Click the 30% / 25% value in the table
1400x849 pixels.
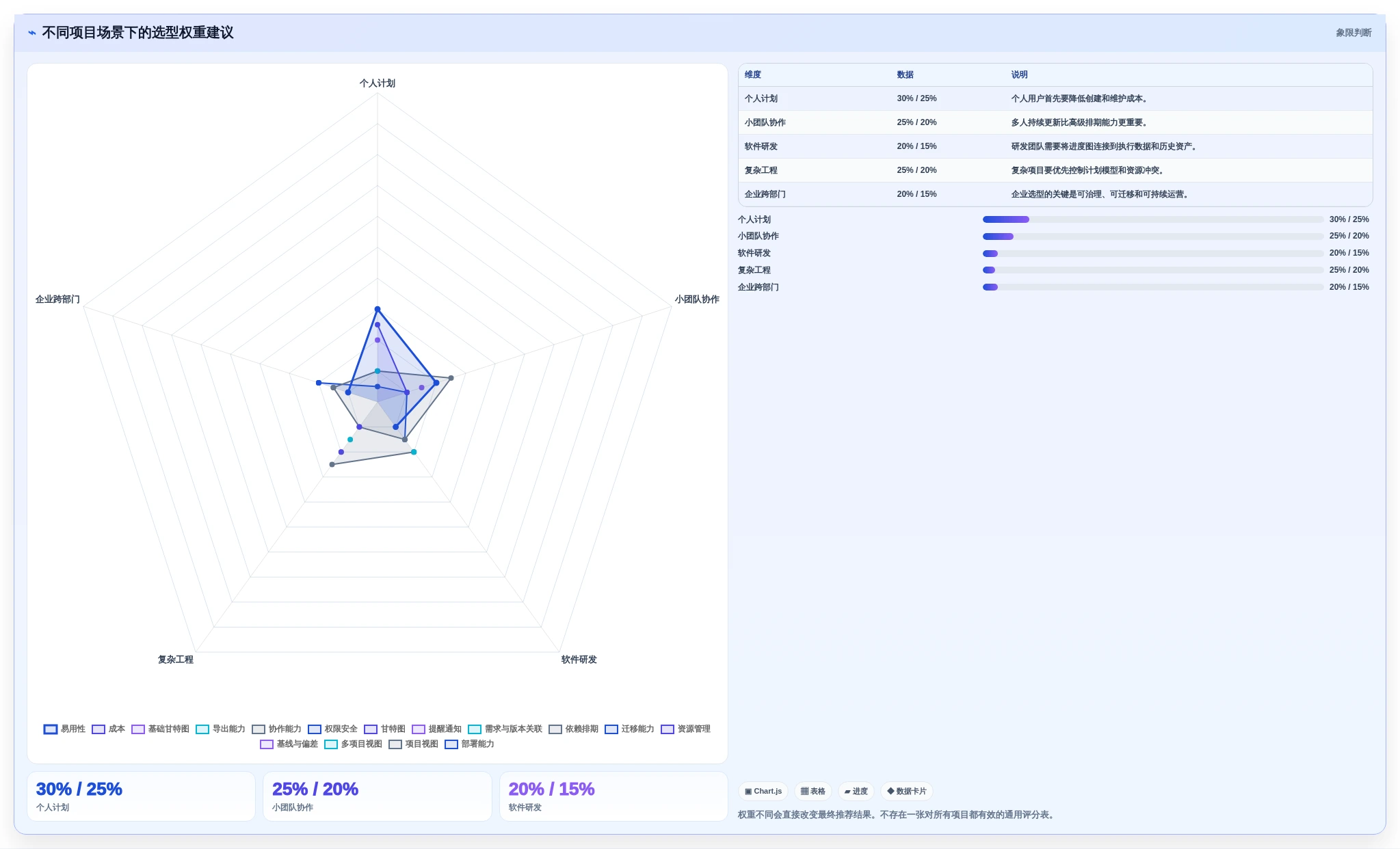pyautogui.click(x=916, y=98)
